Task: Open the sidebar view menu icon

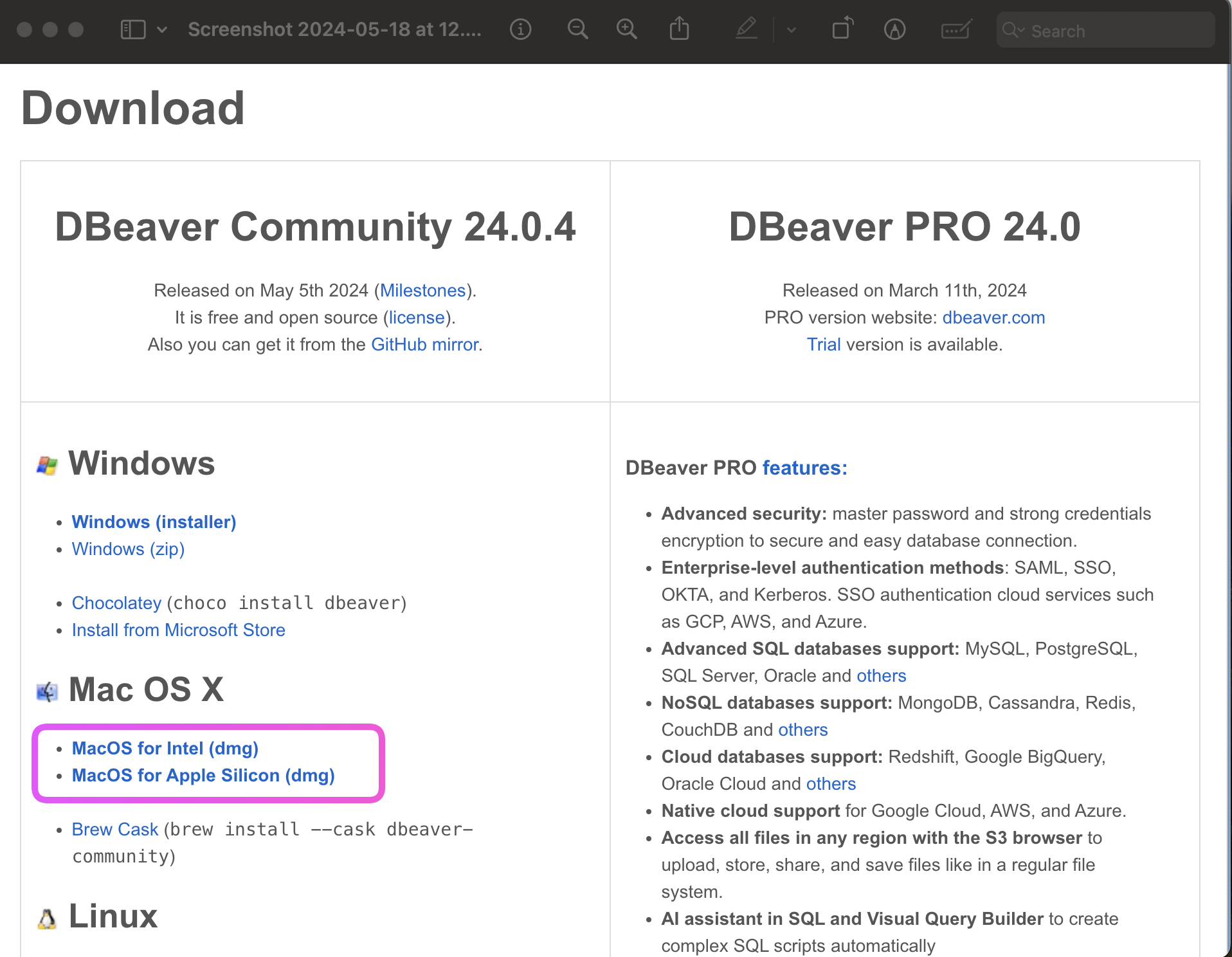Action: tap(133, 30)
